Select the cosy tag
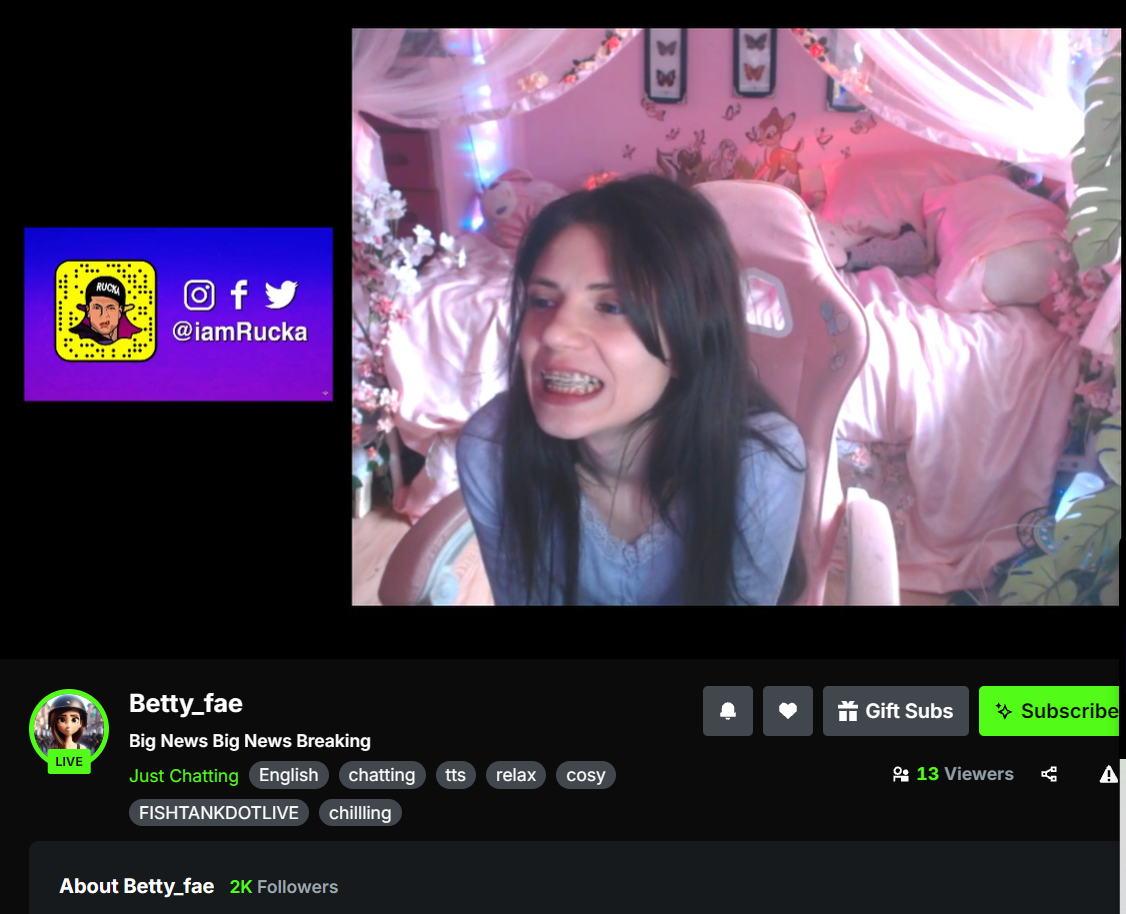The height and width of the screenshot is (914, 1126). pyautogui.click(x=585, y=775)
